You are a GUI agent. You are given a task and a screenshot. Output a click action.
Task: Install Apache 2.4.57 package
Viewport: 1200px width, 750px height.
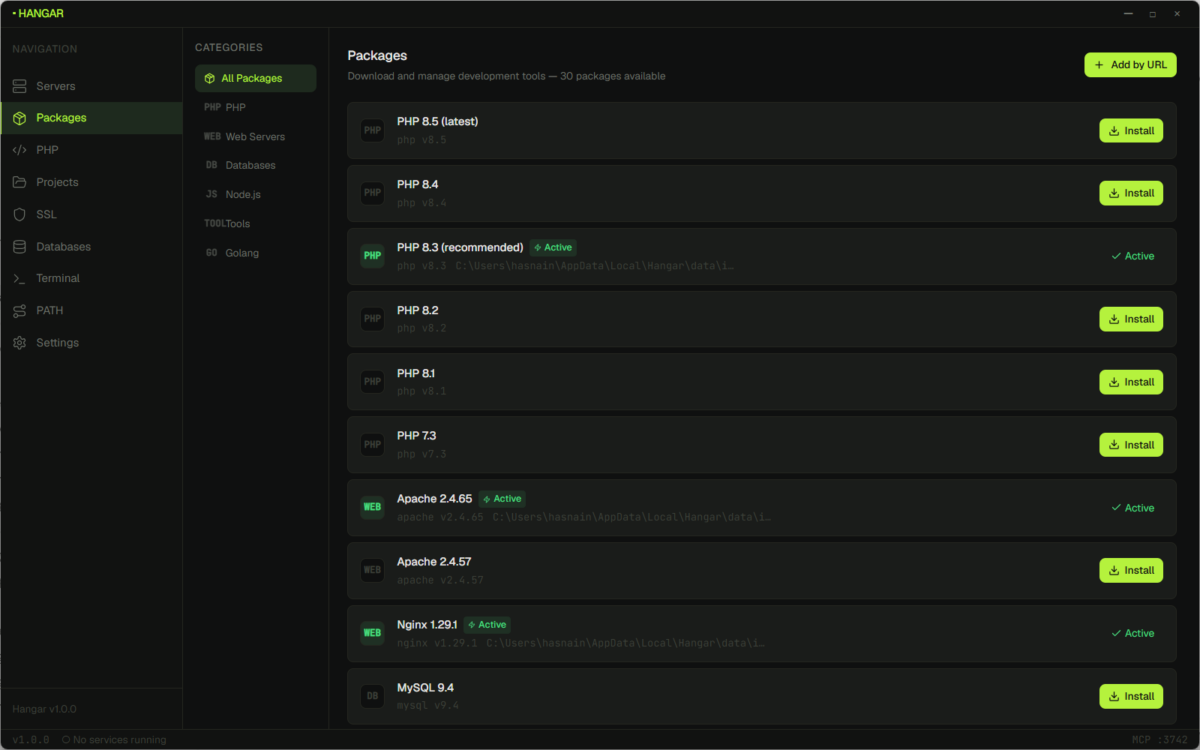1131,570
